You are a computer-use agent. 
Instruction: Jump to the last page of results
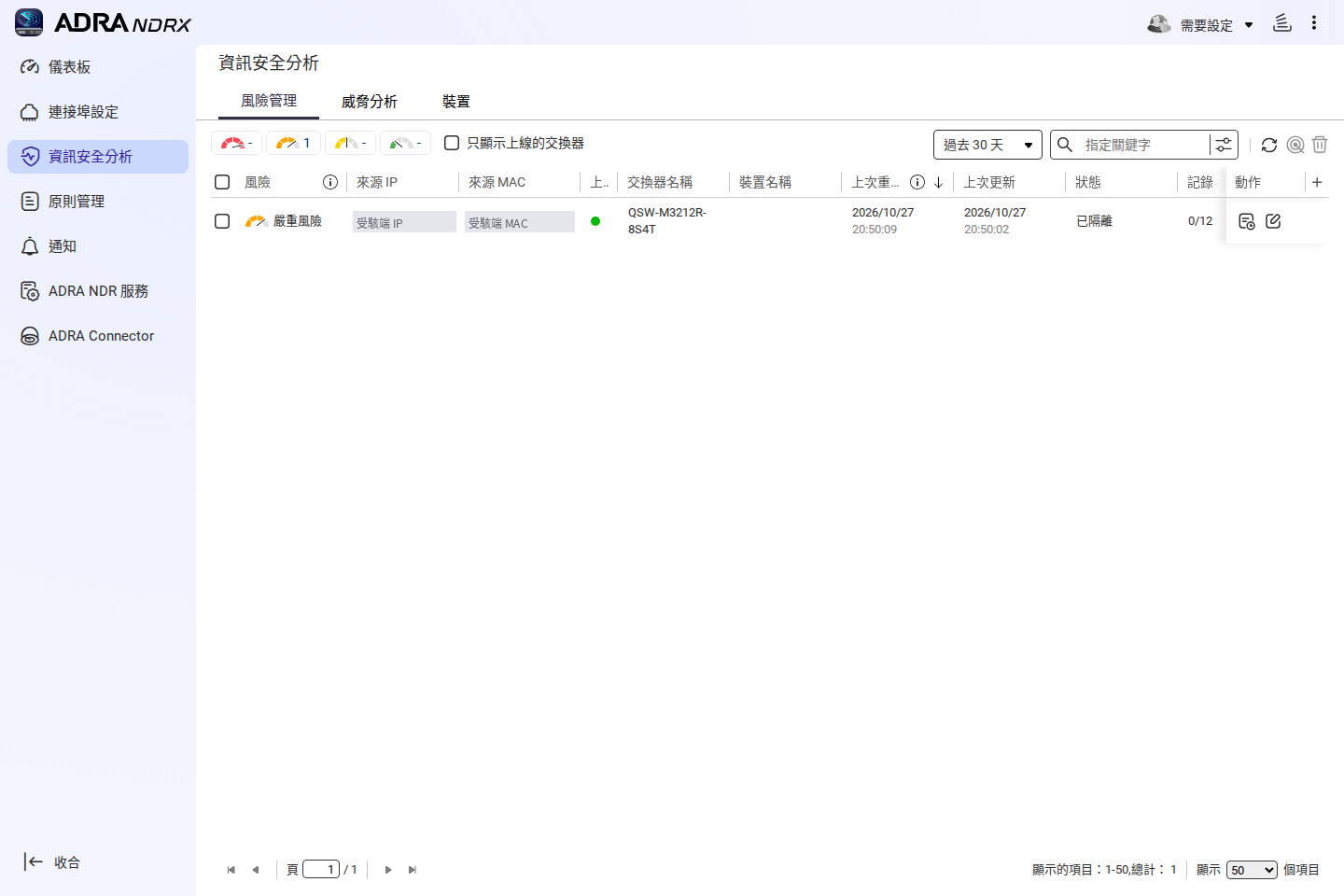(x=413, y=870)
